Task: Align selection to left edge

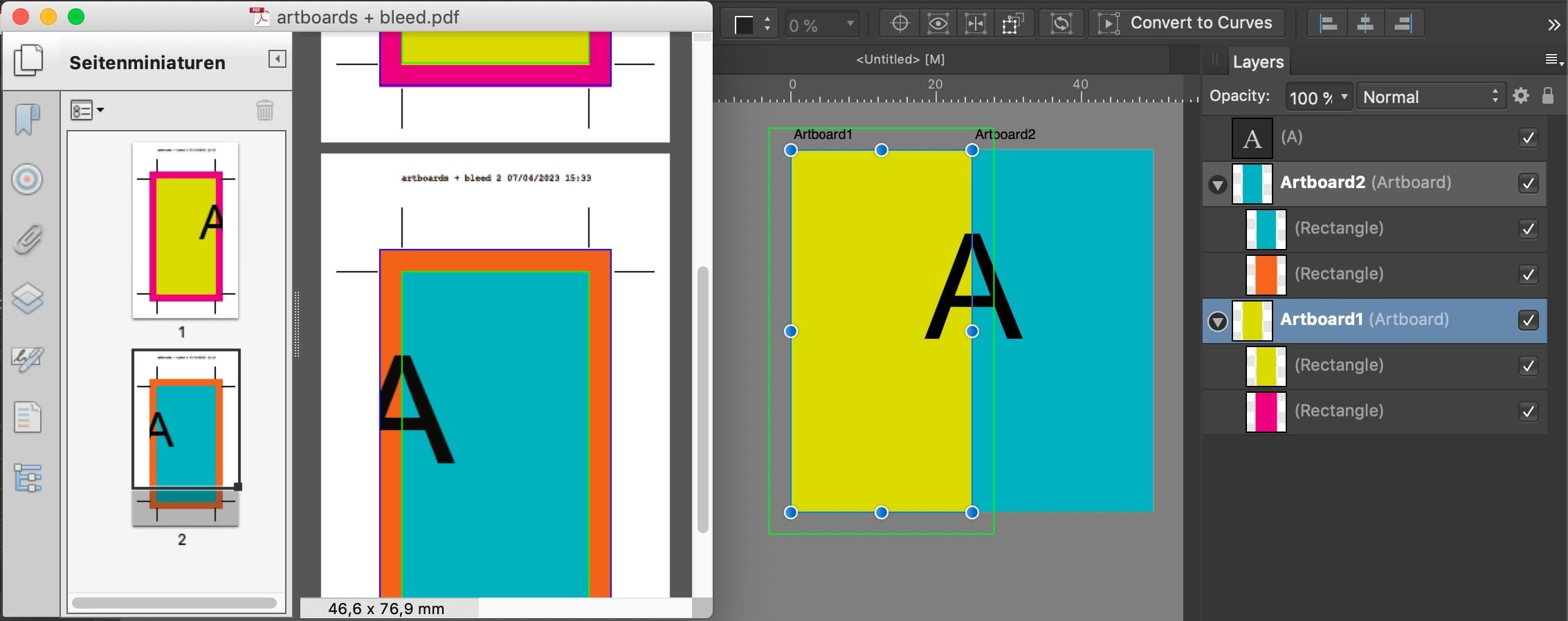Action: tap(1328, 24)
